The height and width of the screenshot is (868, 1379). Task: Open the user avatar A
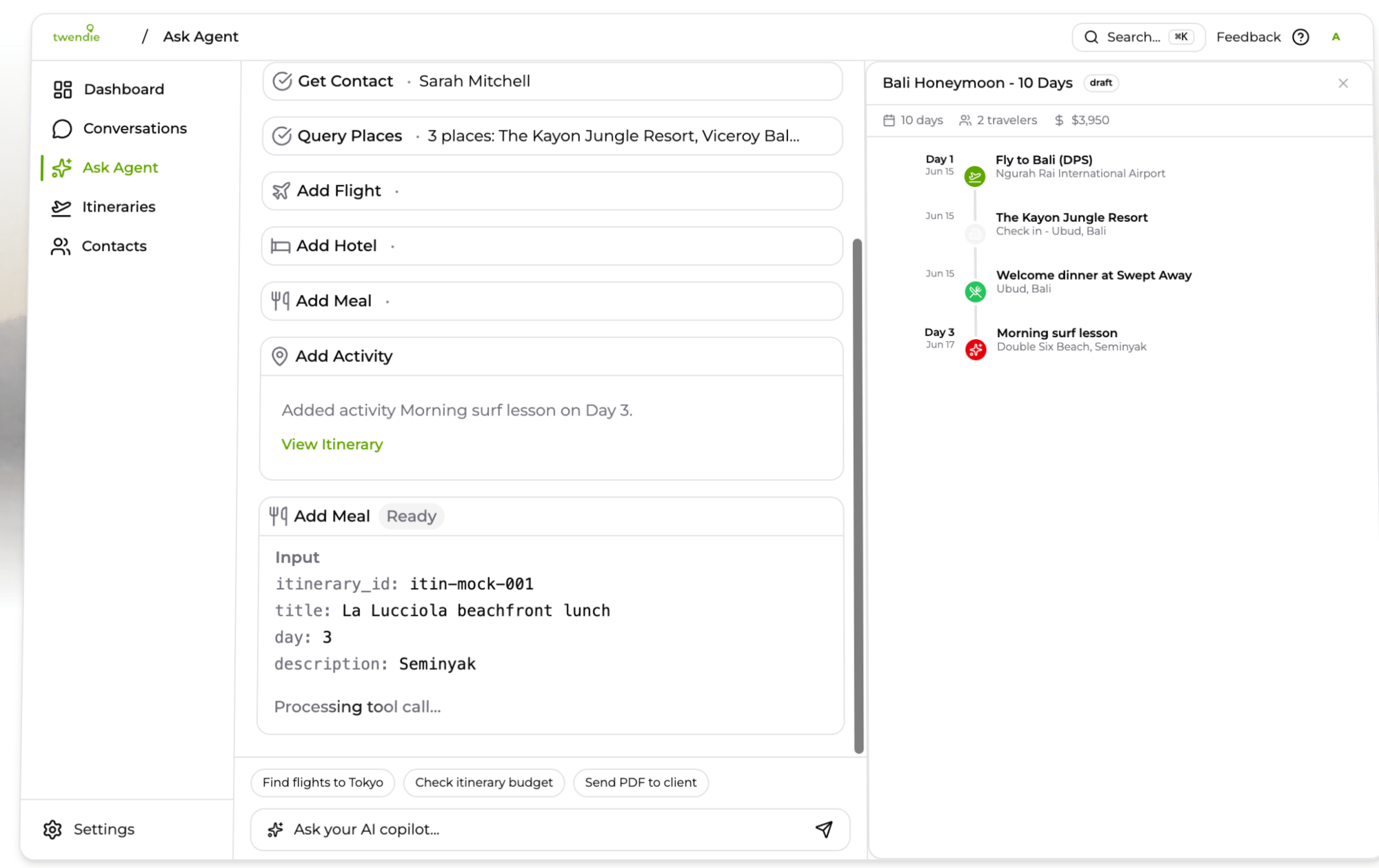pyautogui.click(x=1336, y=37)
